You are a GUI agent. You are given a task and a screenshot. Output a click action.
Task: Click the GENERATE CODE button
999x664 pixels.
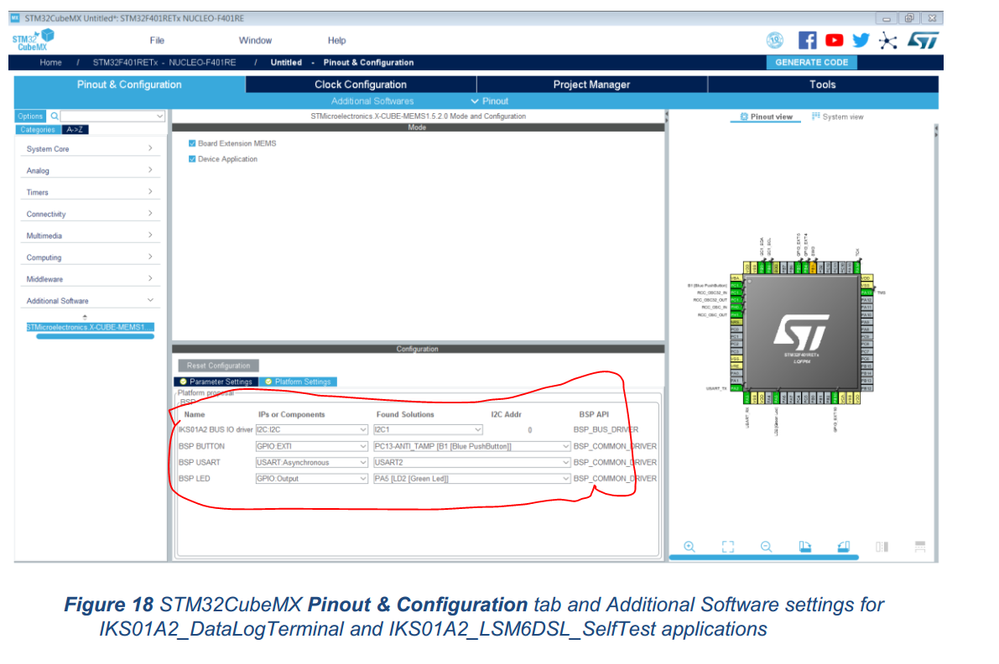click(812, 62)
